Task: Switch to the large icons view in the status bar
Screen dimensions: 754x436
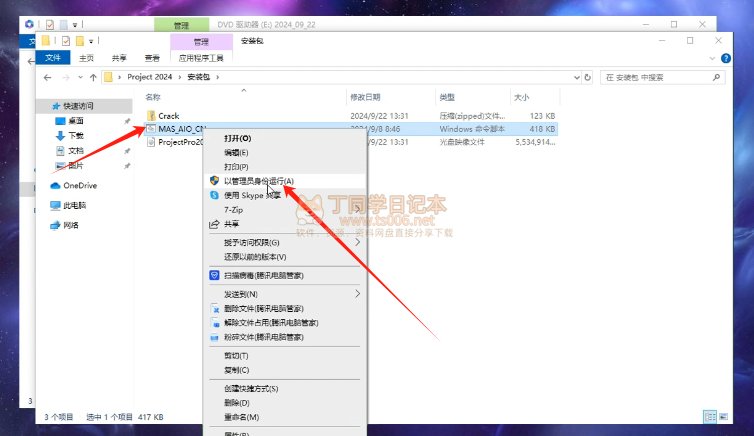Action: click(x=723, y=417)
